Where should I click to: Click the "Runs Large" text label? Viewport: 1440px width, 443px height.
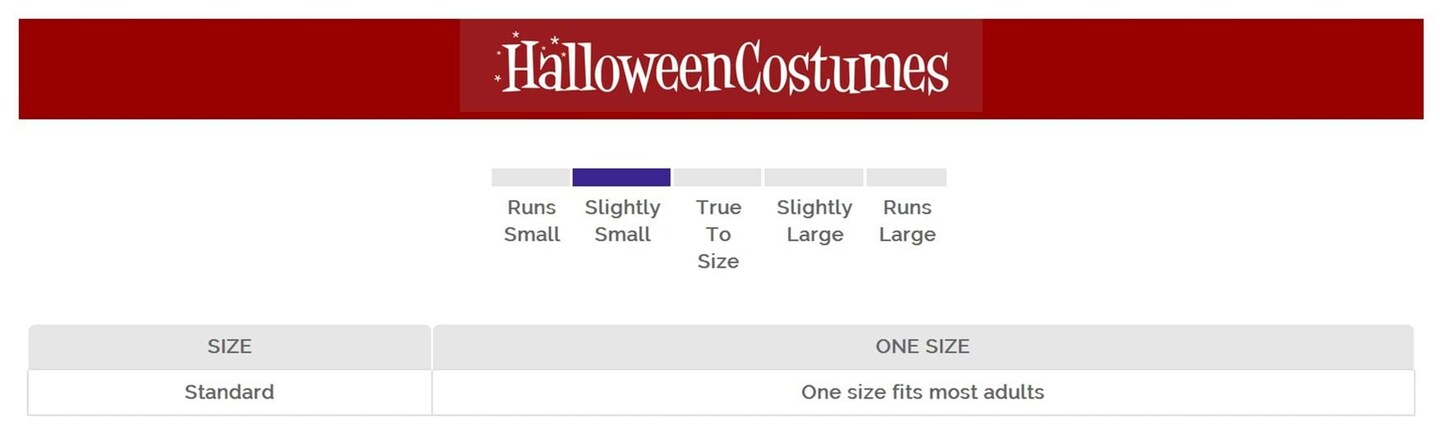(x=907, y=221)
